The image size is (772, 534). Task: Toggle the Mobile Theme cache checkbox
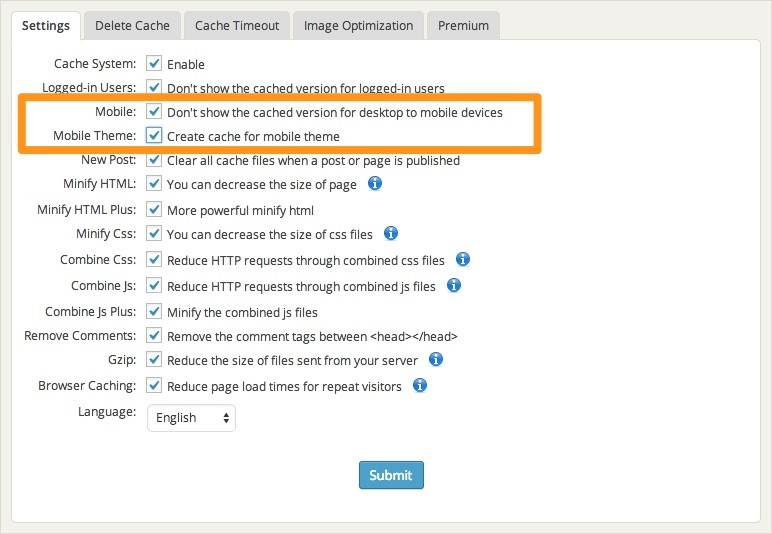click(x=154, y=136)
